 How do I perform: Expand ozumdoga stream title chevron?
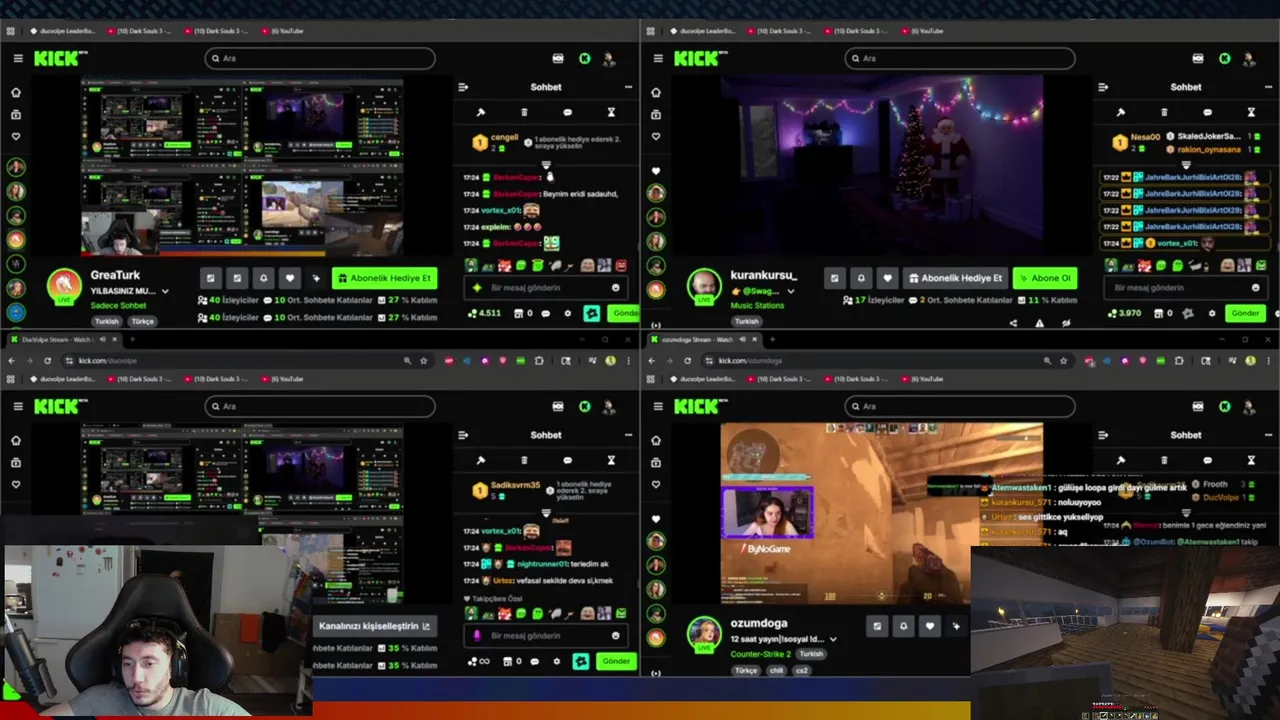[x=833, y=639]
